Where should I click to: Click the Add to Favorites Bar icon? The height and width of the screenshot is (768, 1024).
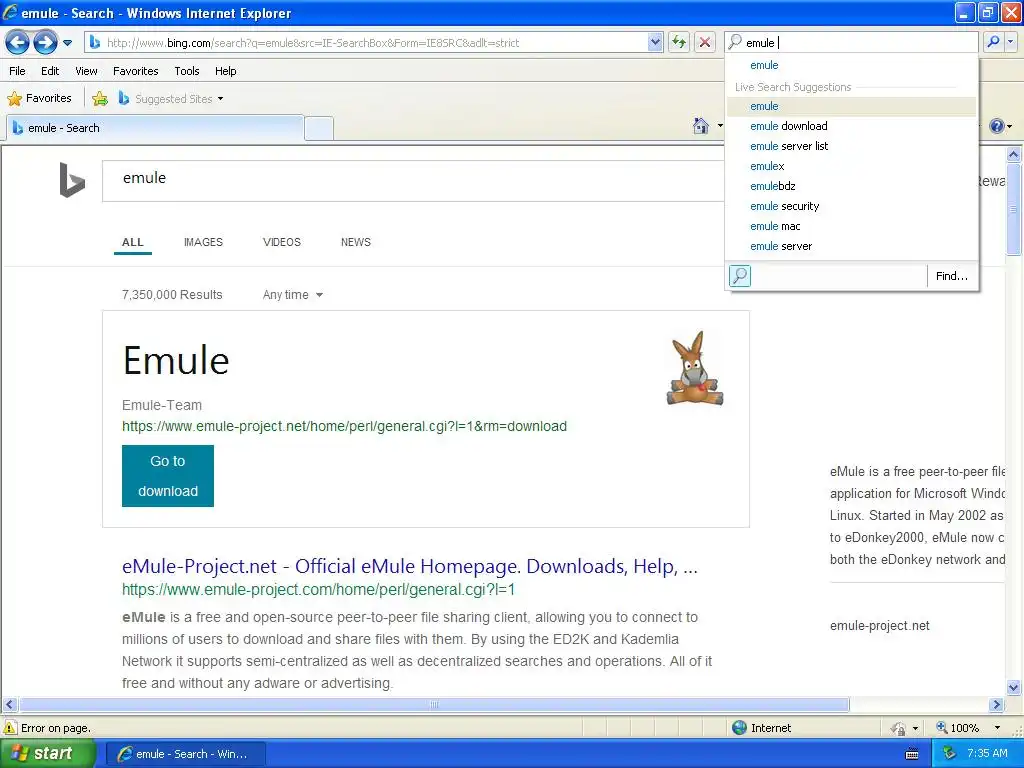[x=100, y=99]
